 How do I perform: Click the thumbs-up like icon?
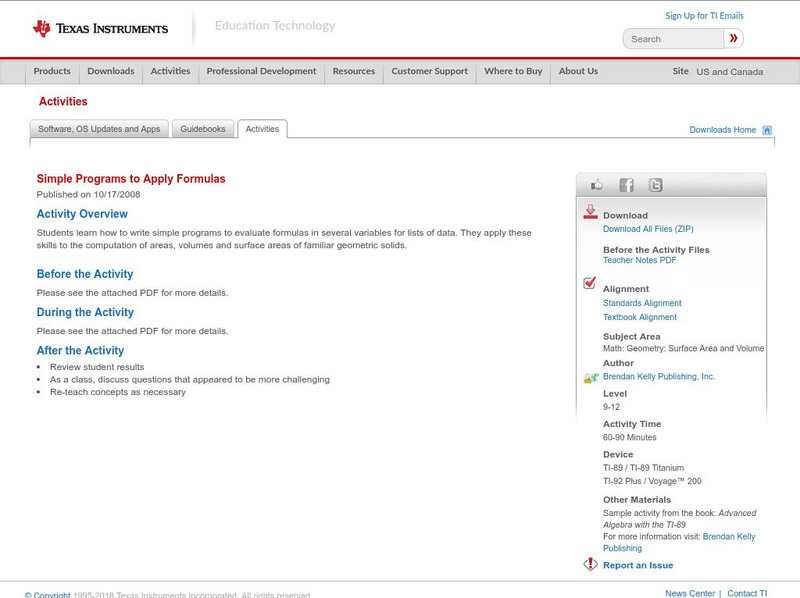pos(597,185)
